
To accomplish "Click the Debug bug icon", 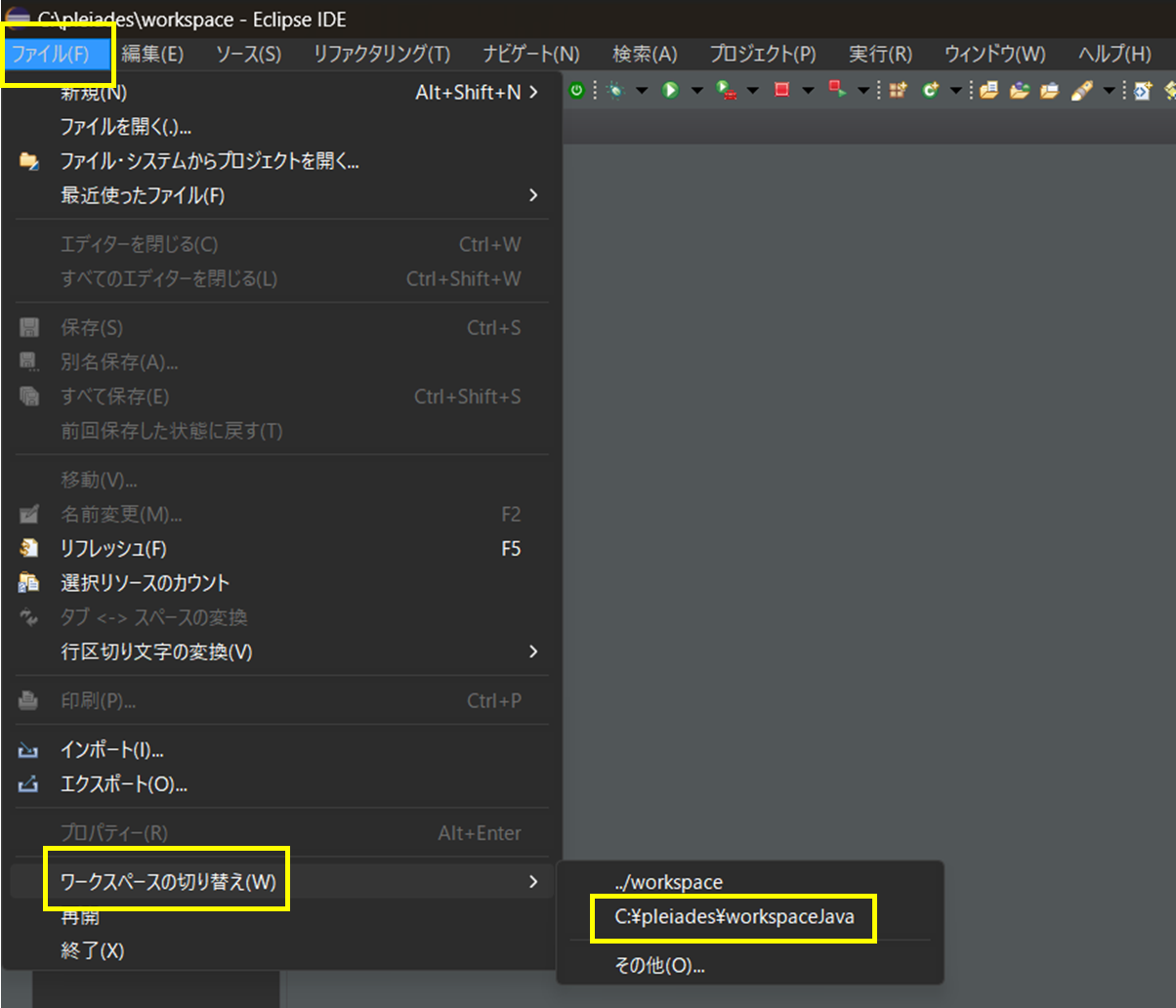I will [x=616, y=90].
